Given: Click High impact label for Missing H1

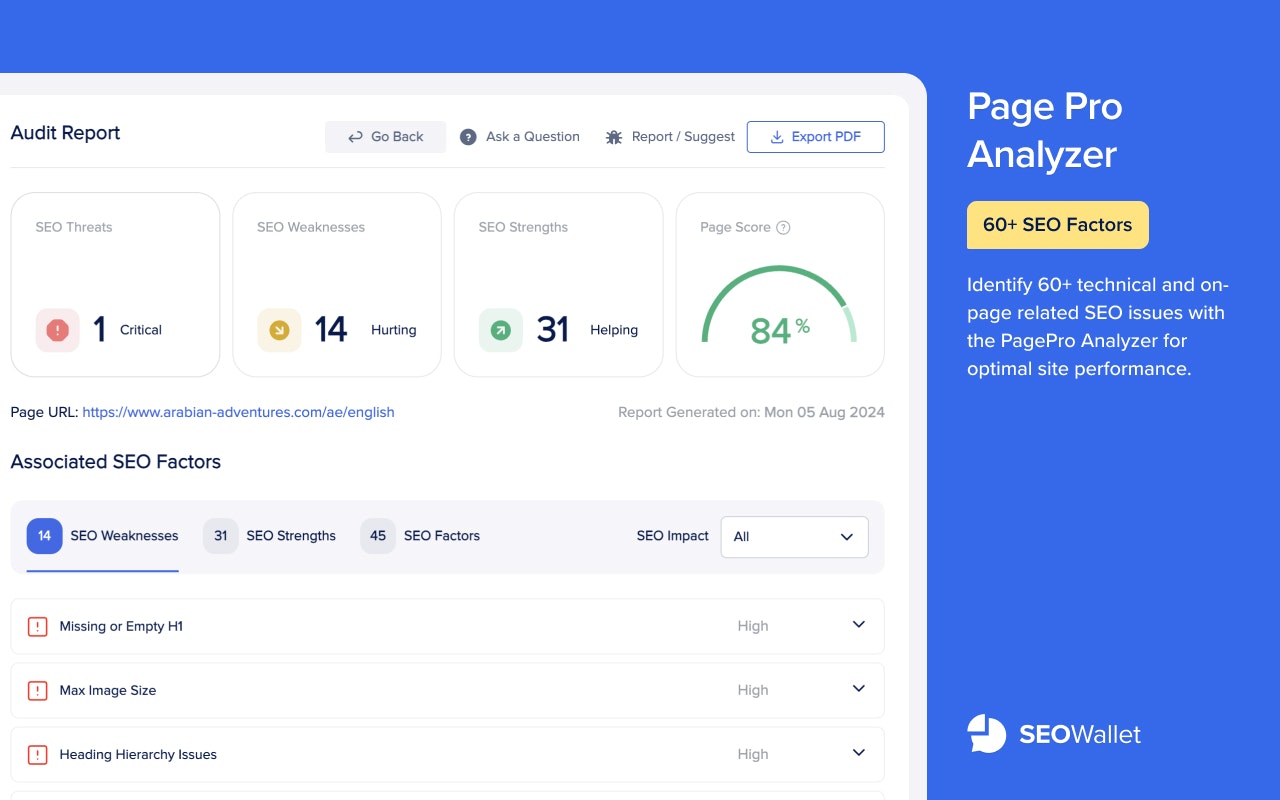Looking at the screenshot, I should (753, 626).
